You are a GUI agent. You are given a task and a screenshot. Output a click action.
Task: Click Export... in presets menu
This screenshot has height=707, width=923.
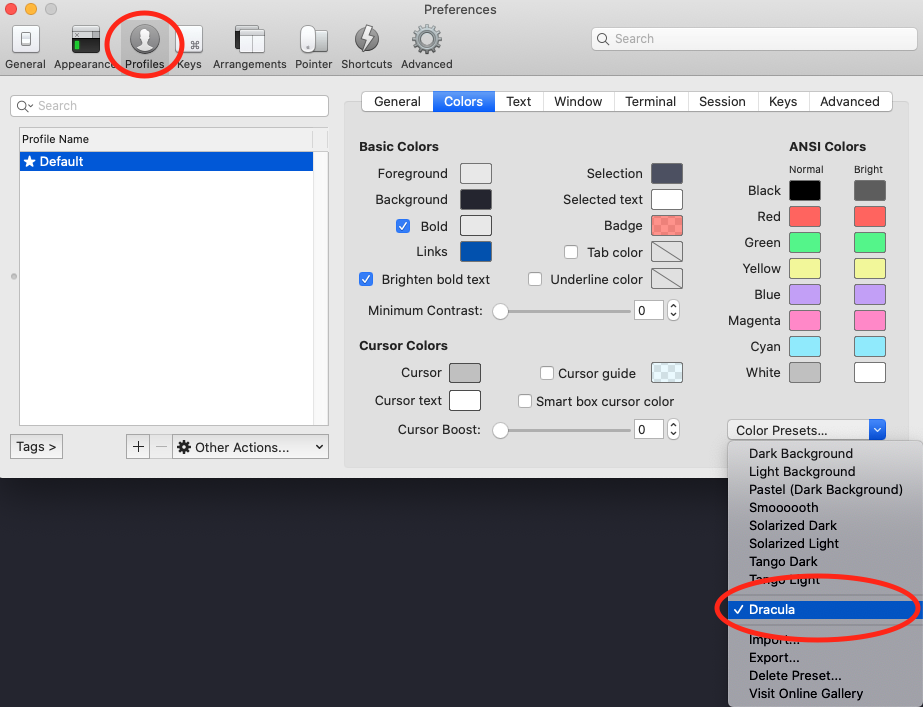coord(825,658)
